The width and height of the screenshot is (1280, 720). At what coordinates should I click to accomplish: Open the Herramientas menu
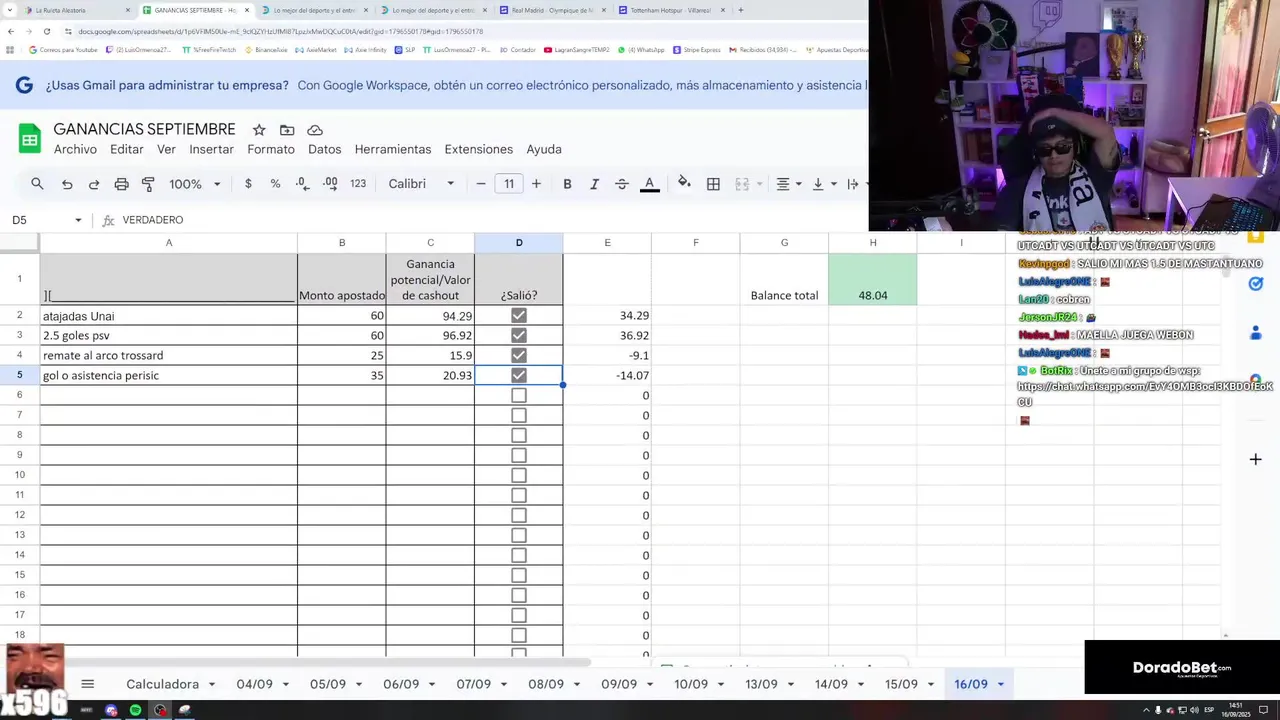tap(393, 149)
